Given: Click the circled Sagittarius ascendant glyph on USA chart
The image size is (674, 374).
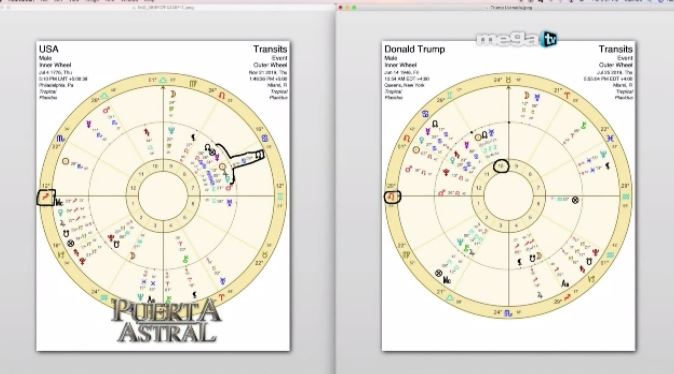Looking at the screenshot, I should [x=46, y=197].
